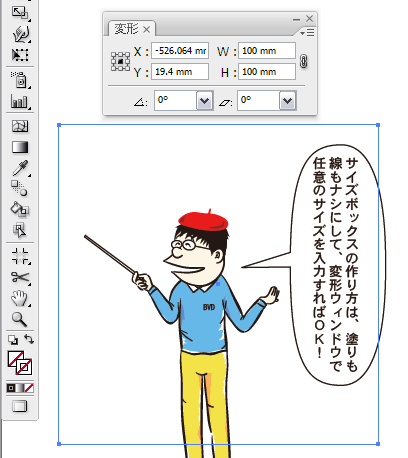Open the 変形 panel options menu

pos(307,33)
